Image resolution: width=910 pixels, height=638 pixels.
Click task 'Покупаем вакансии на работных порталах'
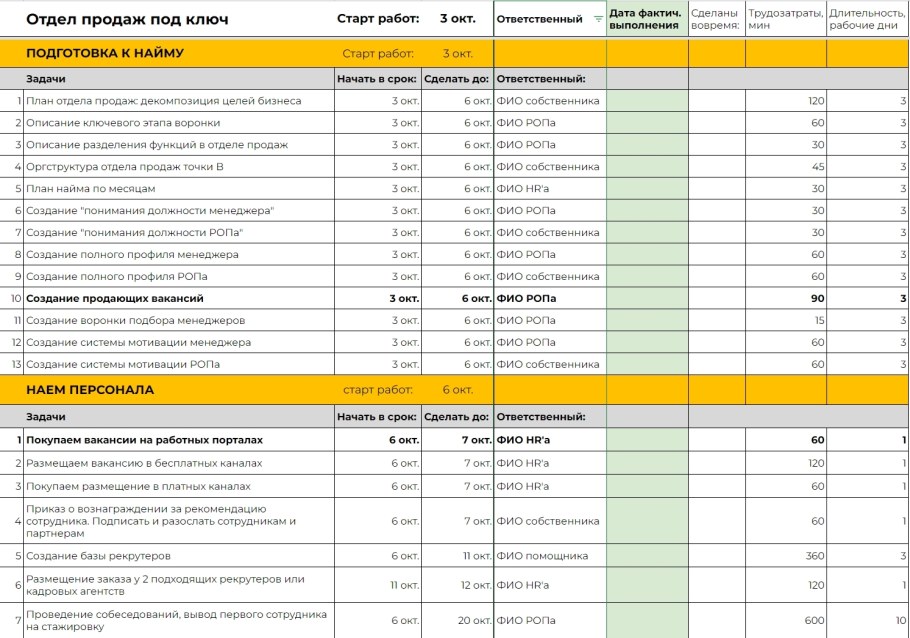pos(144,440)
